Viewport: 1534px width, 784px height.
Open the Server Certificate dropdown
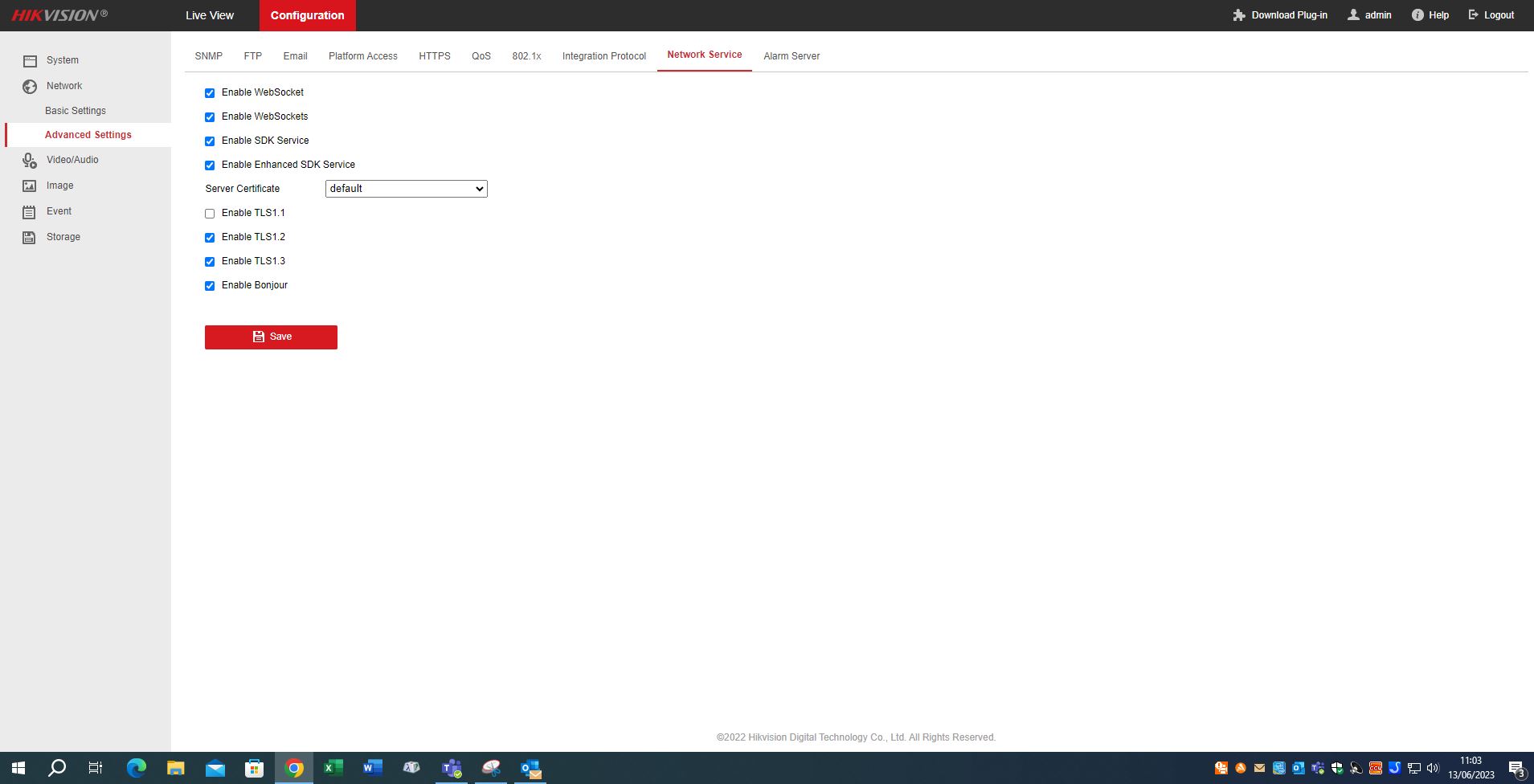tap(406, 189)
